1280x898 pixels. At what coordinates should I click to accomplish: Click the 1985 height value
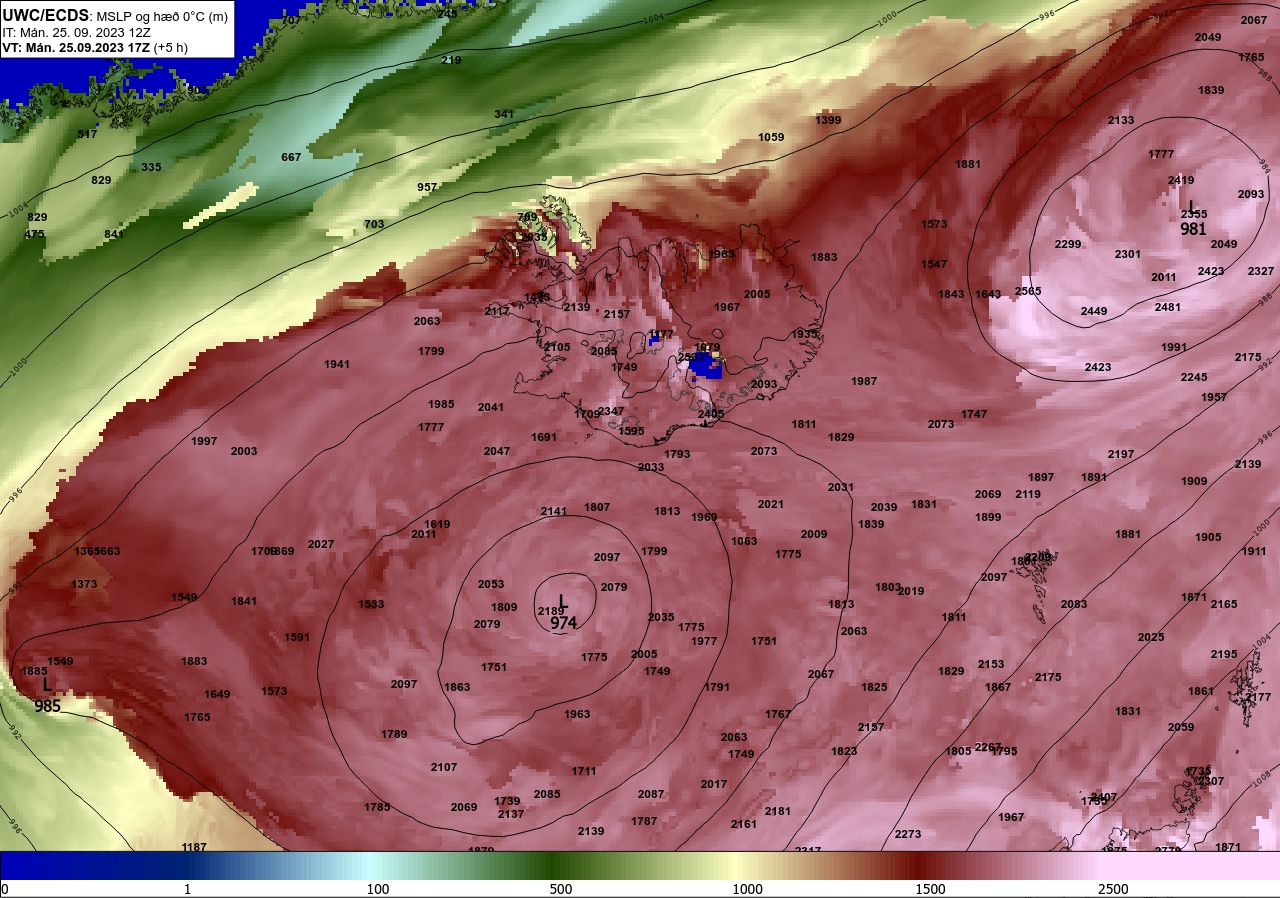(441, 404)
